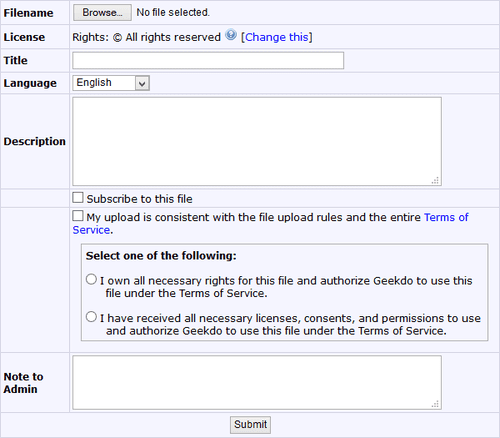Enable Subscribe to this file checkbox
The width and height of the screenshot is (500, 438).
pos(78,197)
